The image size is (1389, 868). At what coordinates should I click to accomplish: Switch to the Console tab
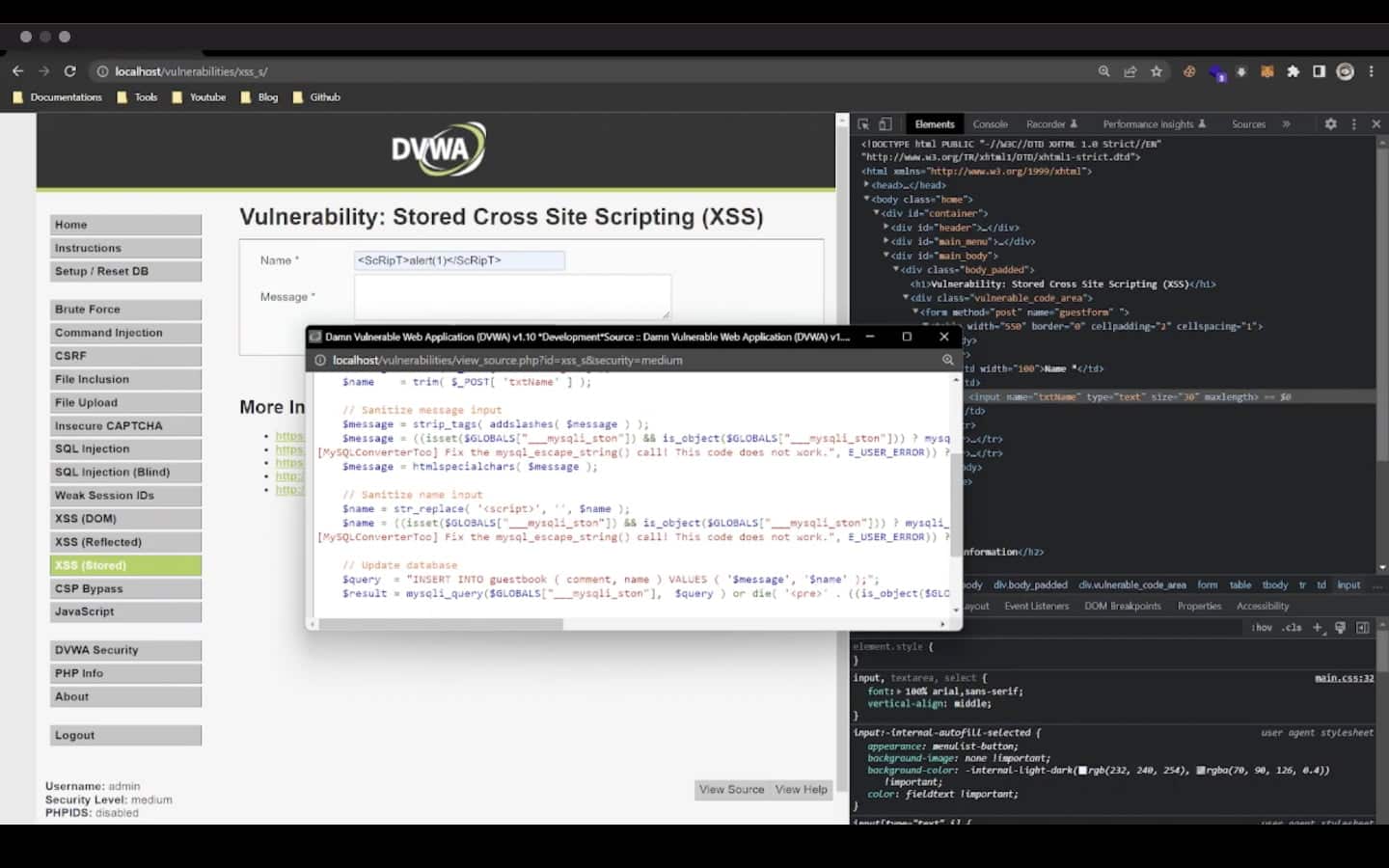point(990,123)
